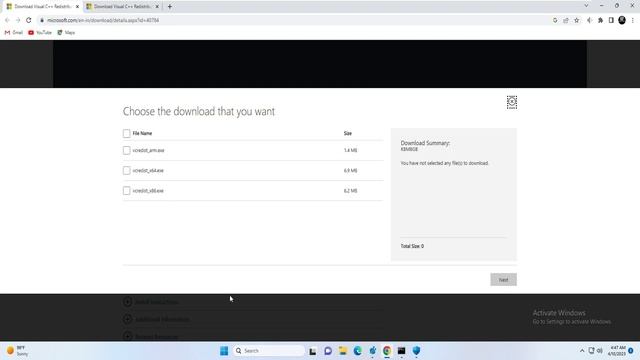
Task: Open the clock and date panel
Action: [617, 351]
